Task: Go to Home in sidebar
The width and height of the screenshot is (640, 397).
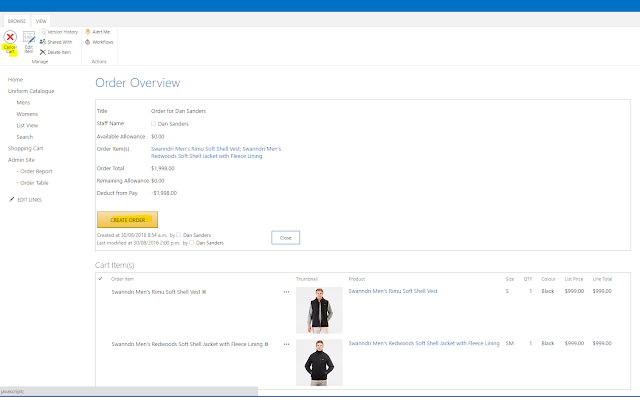Action: pos(16,80)
